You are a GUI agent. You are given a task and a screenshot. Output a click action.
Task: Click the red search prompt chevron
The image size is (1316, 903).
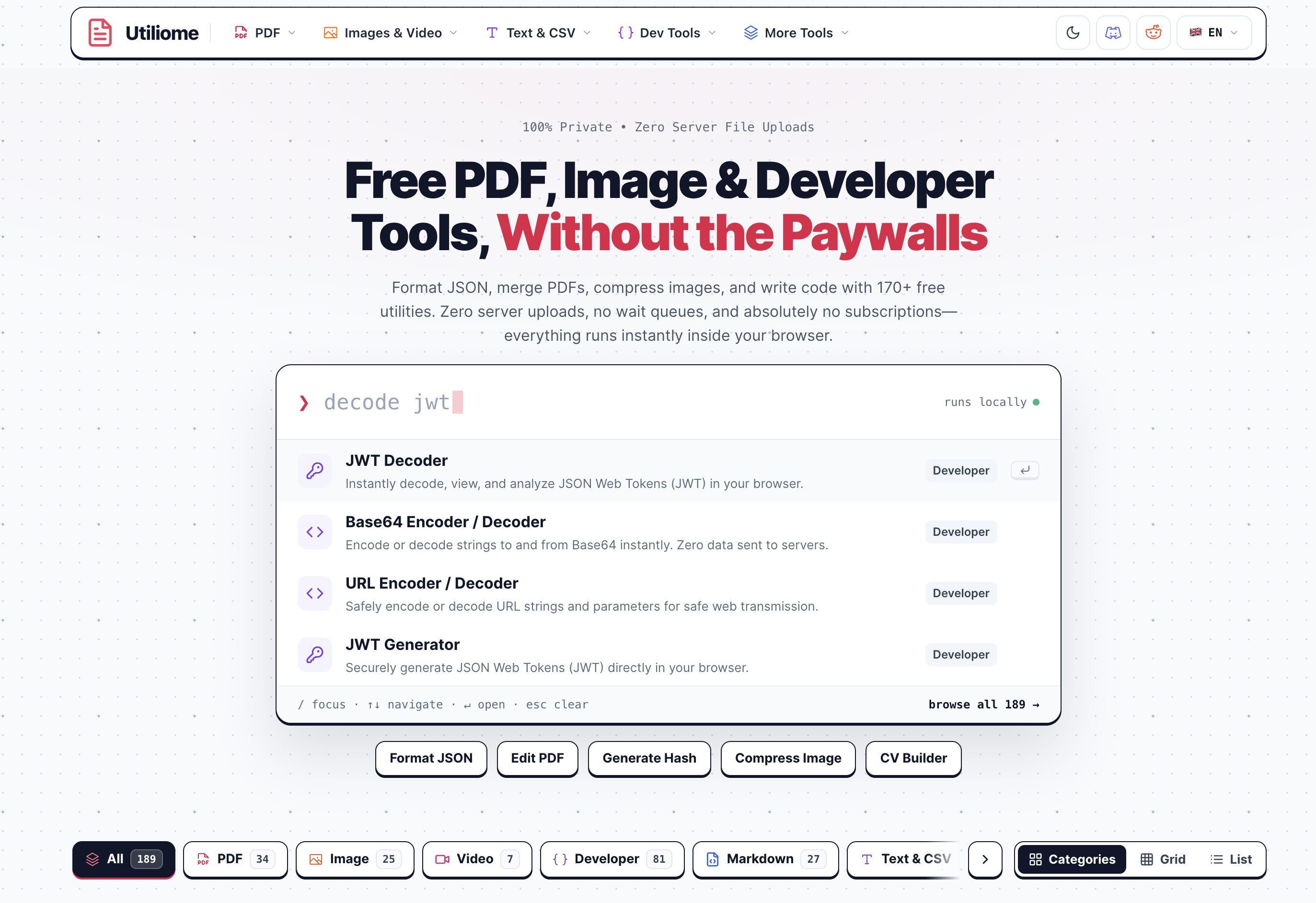(304, 403)
